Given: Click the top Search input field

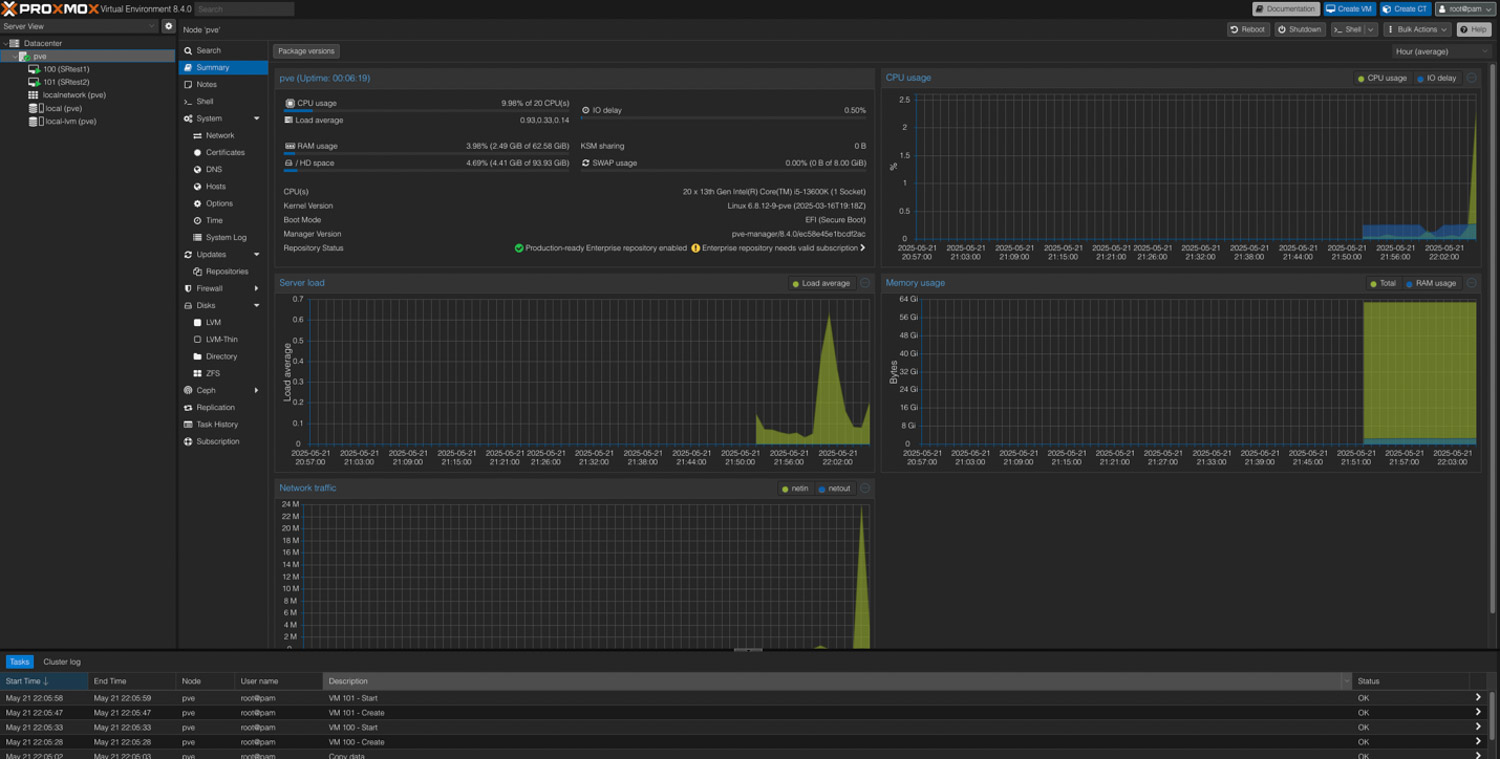Looking at the screenshot, I should 244,9.
